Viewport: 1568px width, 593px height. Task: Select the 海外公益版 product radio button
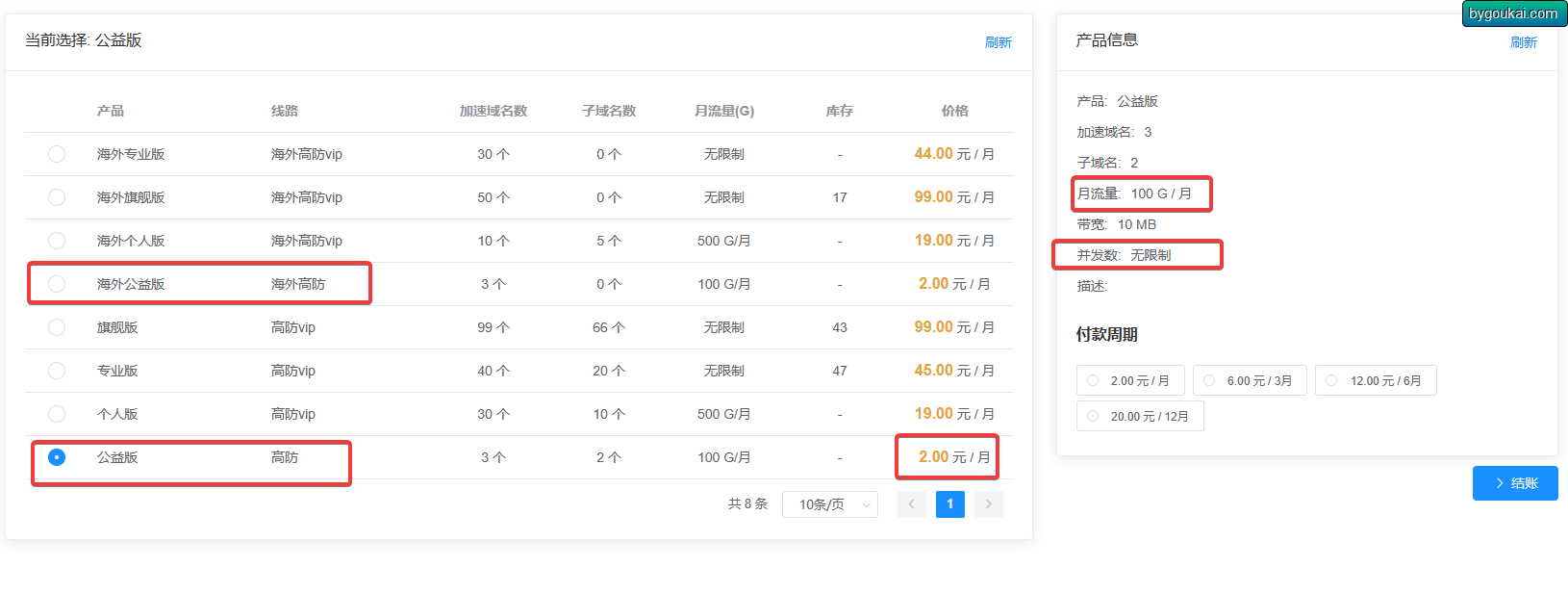(57, 284)
